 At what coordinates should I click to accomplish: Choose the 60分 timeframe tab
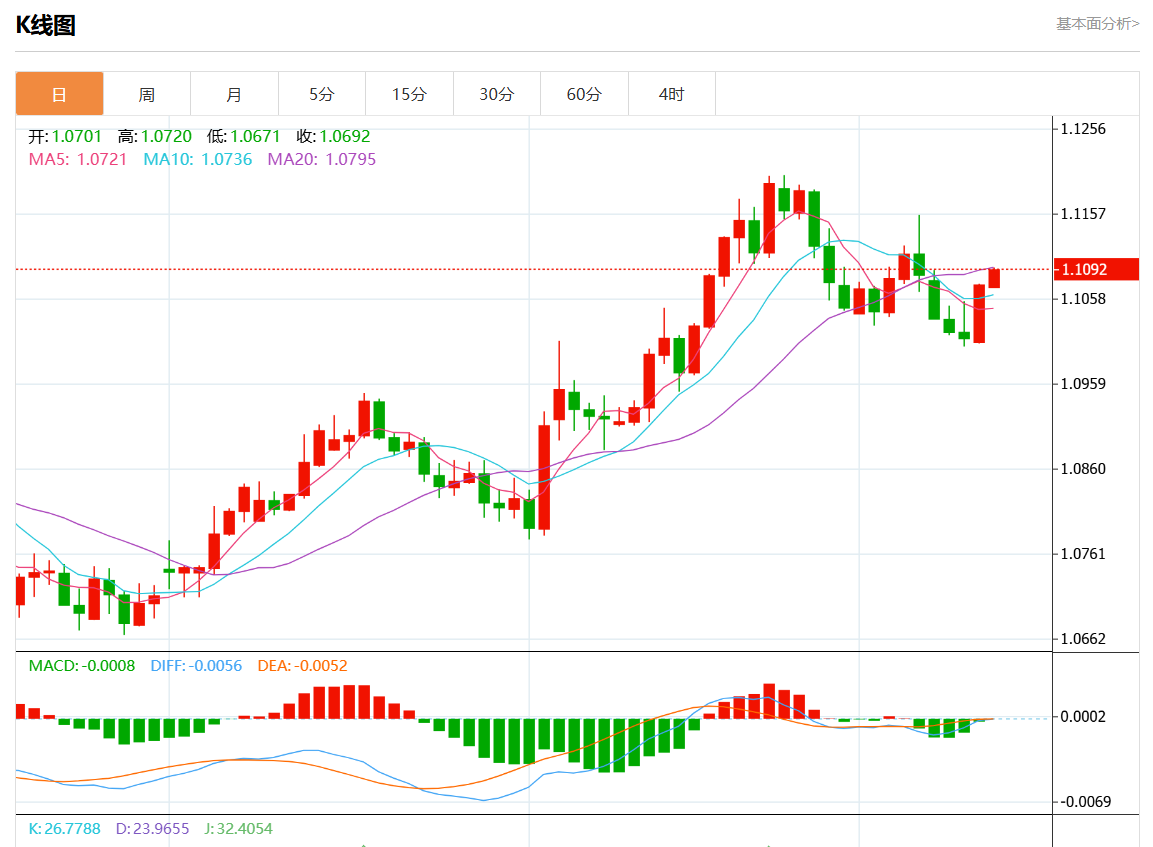point(584,94)
